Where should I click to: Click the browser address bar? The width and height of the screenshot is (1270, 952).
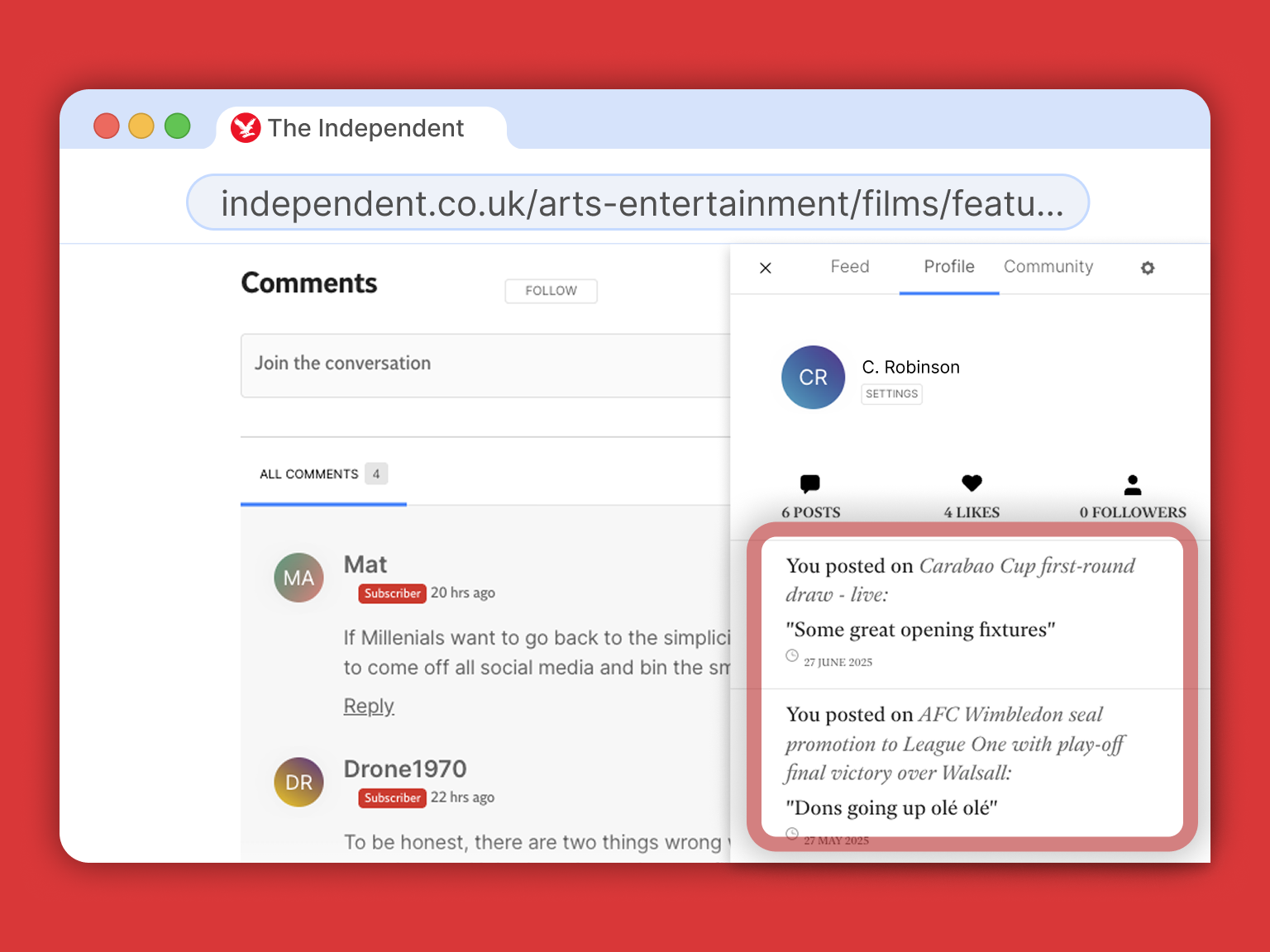(x=638, y=202)
